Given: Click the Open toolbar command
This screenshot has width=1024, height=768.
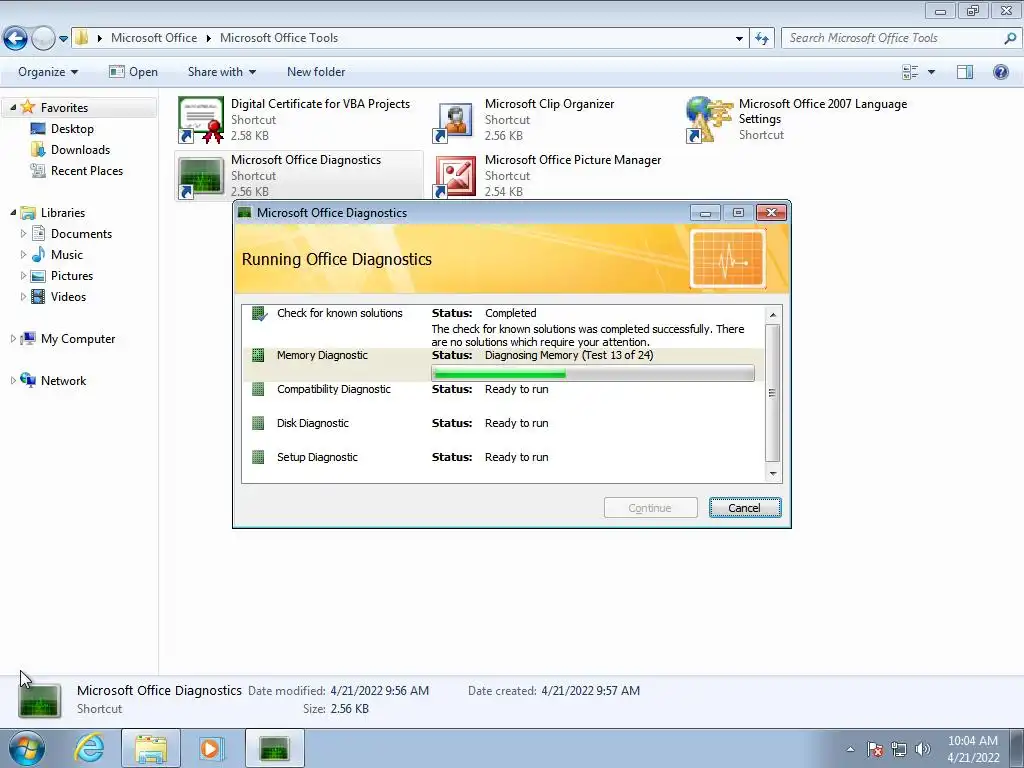Looking at the screenshot, I should click(x=133, y=72).
